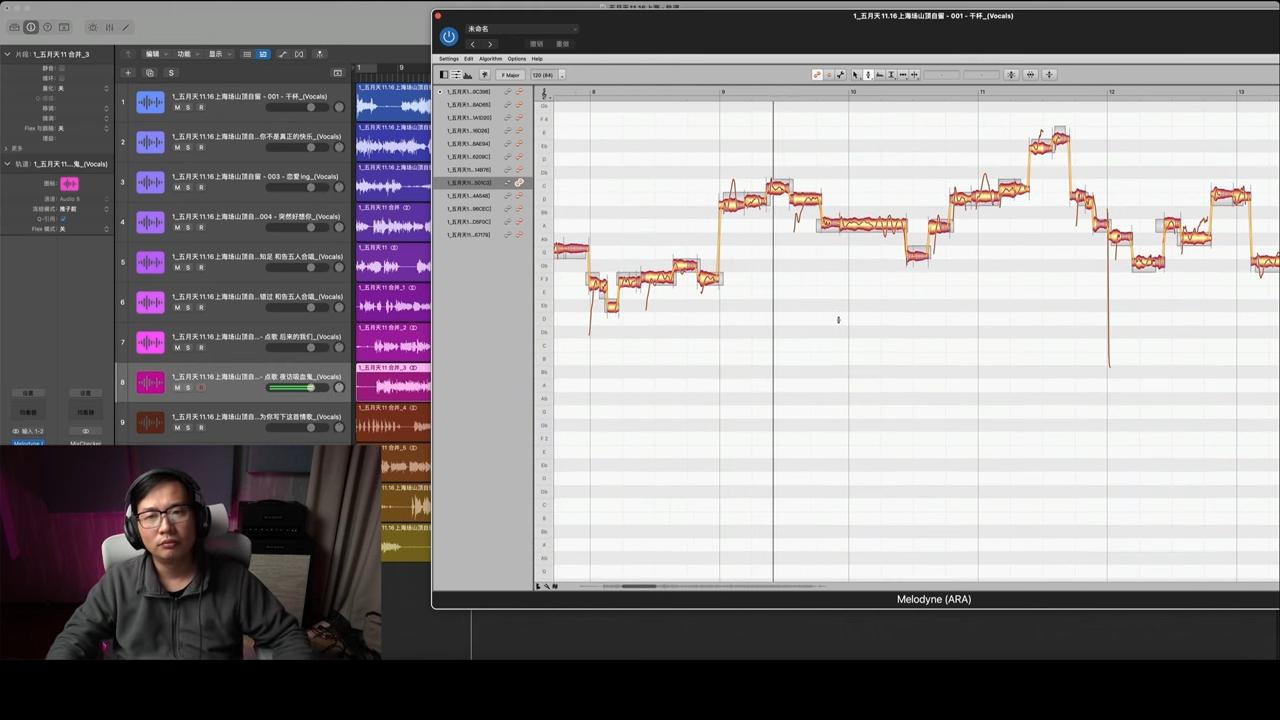Image resolution: width=1280 pixels, height=720 pixels.
Task: Click the Melodyne blue power bypass button
Action: point(449,37)
